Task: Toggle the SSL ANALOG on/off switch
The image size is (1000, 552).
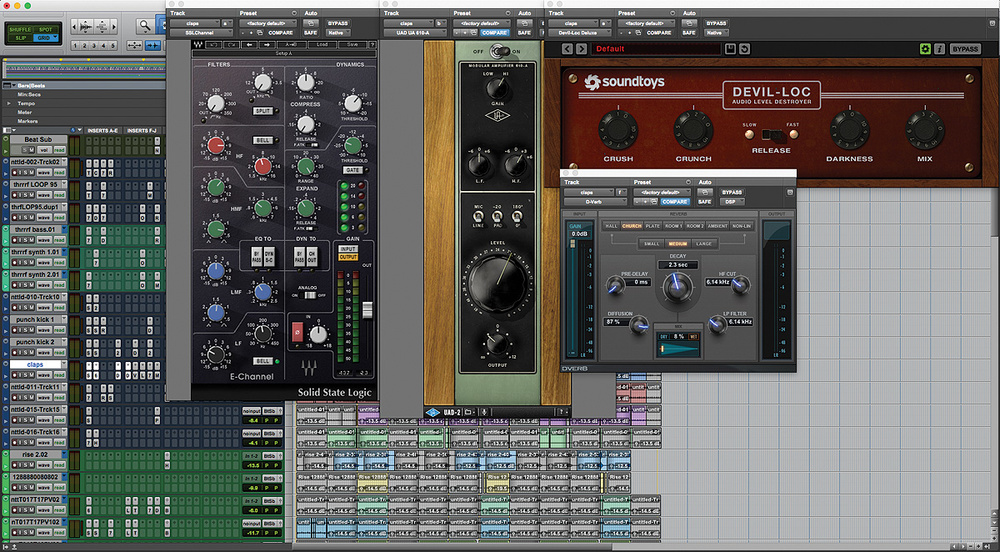Action: click(309, 295)
